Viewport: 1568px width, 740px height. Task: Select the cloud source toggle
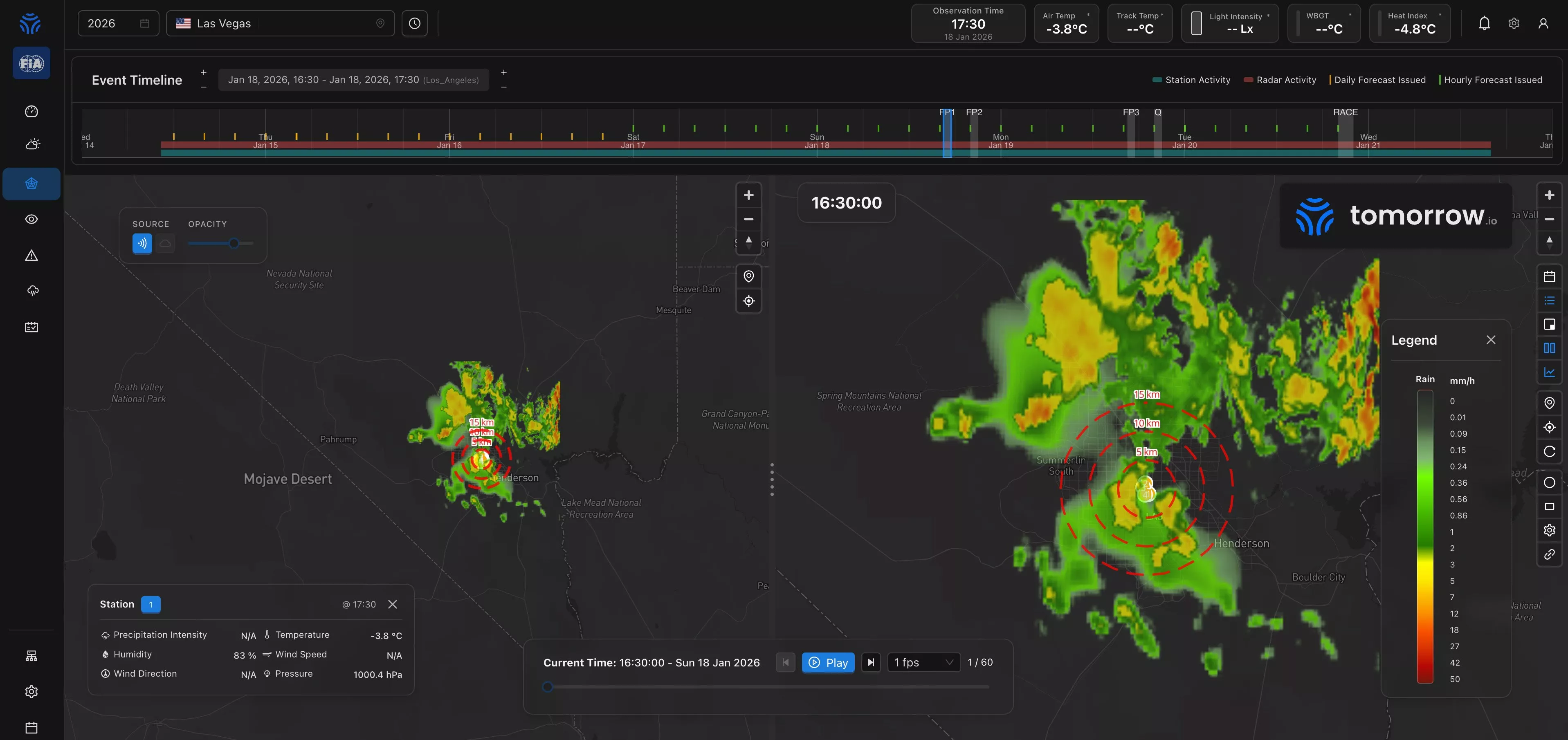(165, 243)
